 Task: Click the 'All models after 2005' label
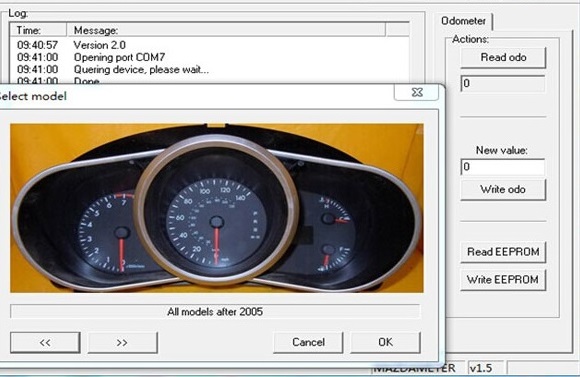215,312
